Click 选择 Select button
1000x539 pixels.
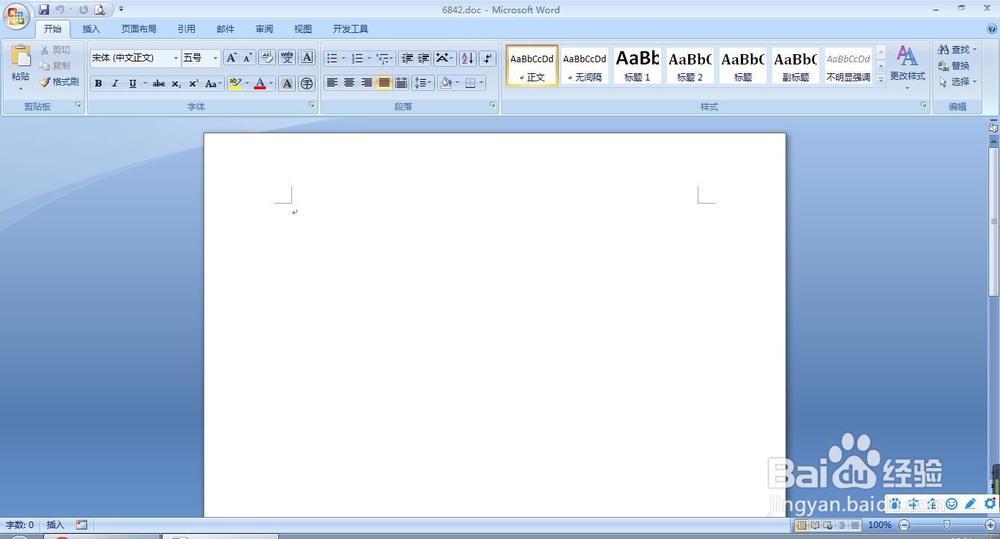tap(957, 82)
